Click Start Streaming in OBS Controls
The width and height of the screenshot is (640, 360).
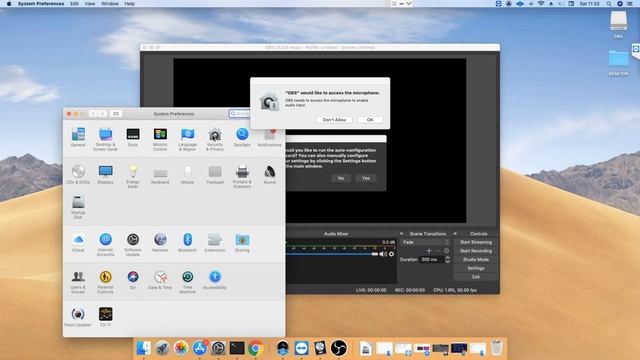point(476,242)
